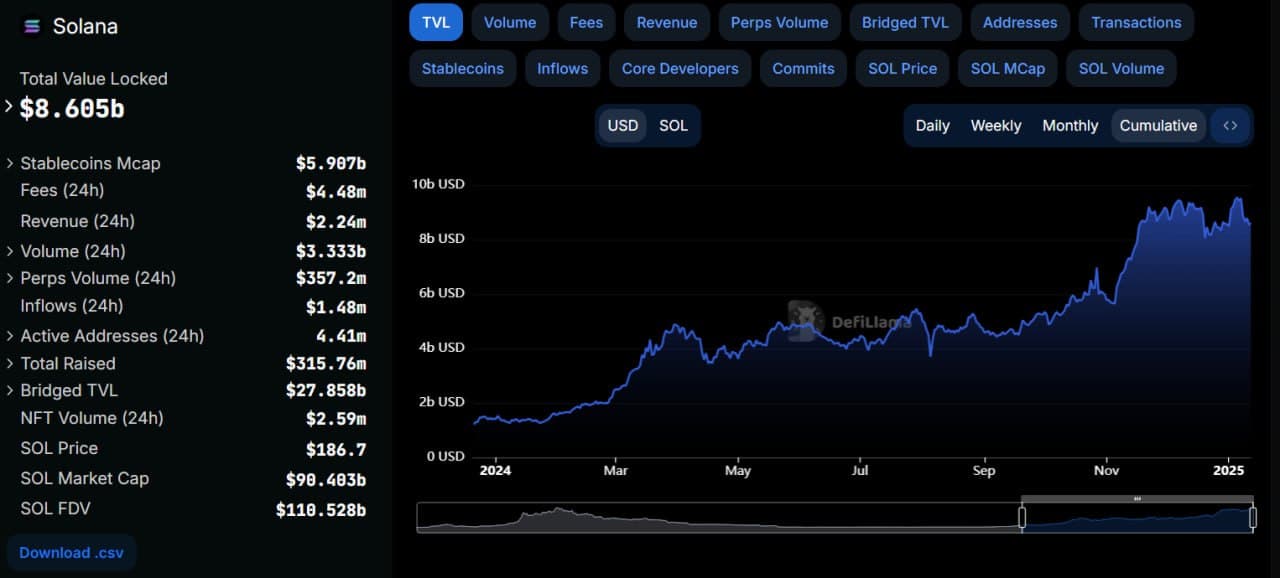Viewport: 1280px width, 578px height.
Task: Enable the Commits chart metric
Action: tap(803, 68)
